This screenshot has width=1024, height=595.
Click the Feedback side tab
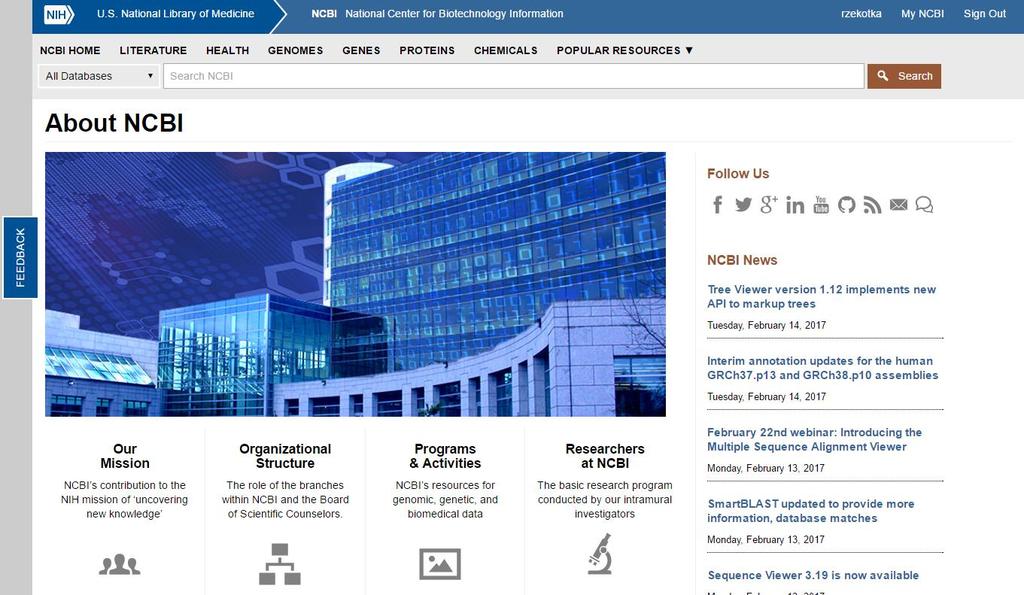[x=20, y=257]
